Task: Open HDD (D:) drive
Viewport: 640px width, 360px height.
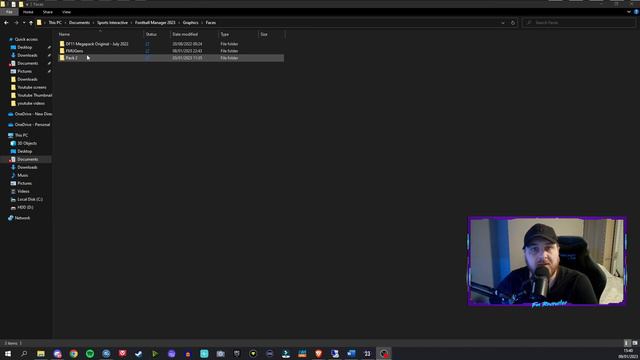Action: [25, 207]
